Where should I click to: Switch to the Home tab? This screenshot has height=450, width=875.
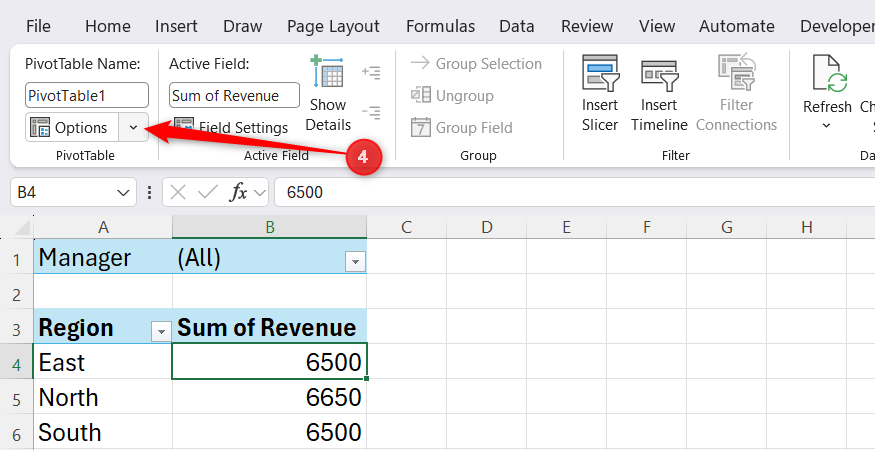coord(108,26)
